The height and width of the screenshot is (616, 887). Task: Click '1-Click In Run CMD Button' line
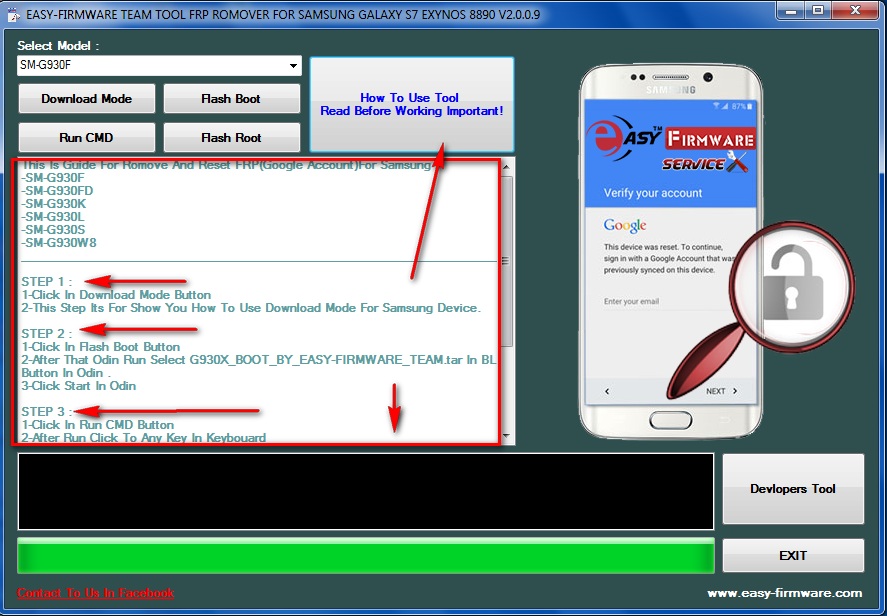click(98, 425)
